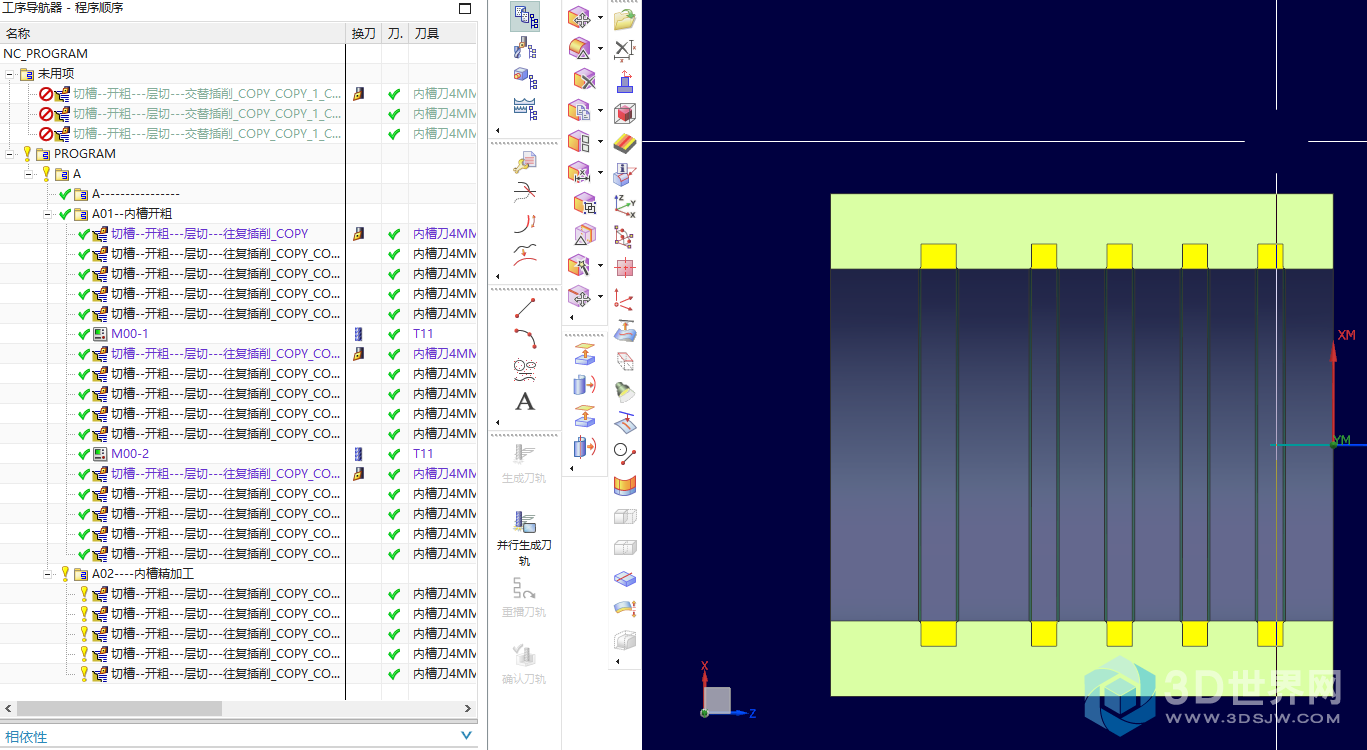
Task: Switch to Machining Method view icon
Action: [525, 107]
